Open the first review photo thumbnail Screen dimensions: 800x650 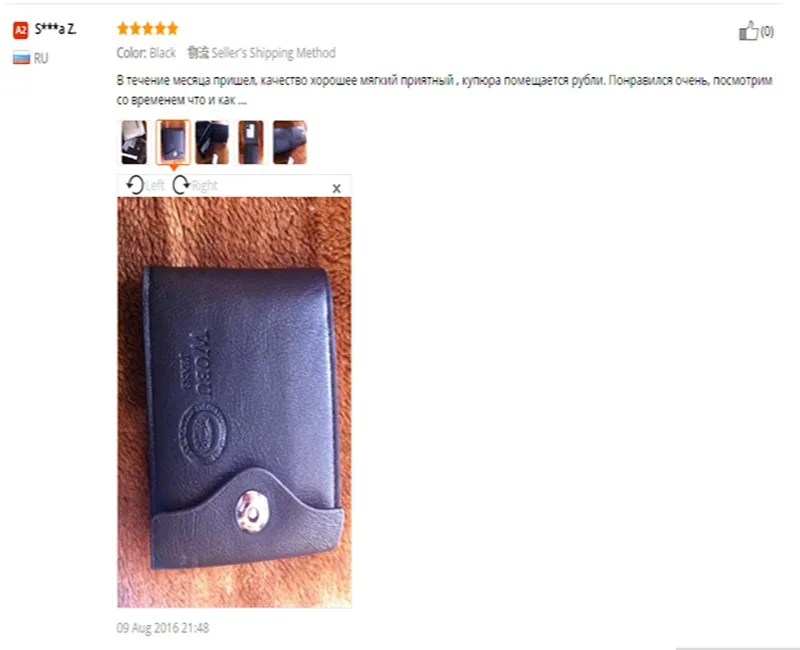click(134, 142)
